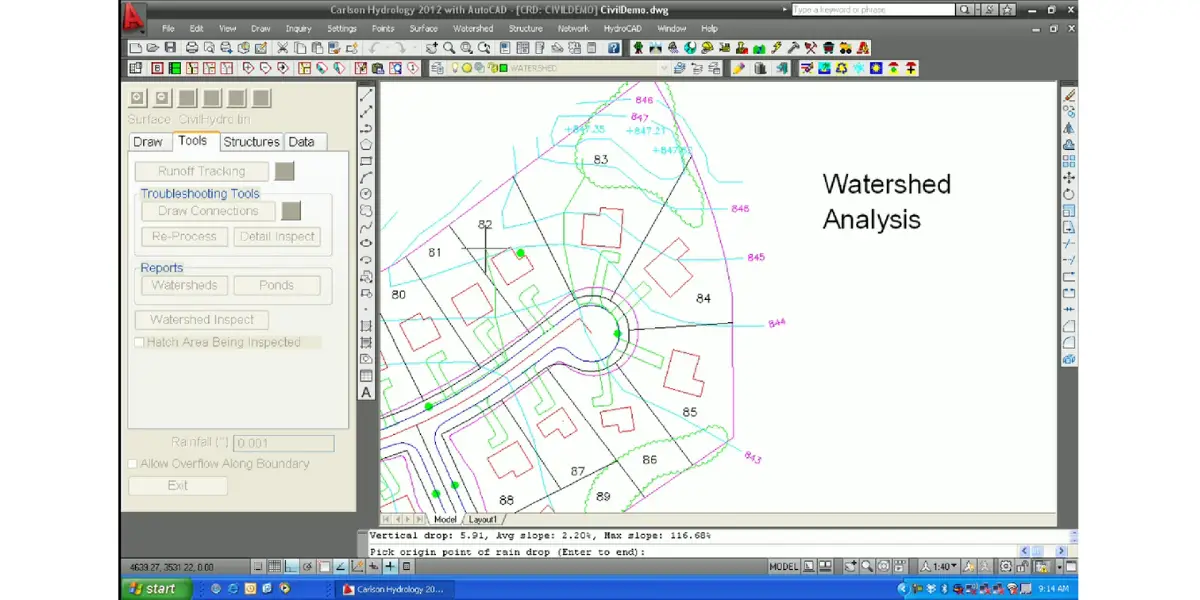Viewport: 1200px width, 600px height.
Task: Click the Layer Properties Manager icon
Action: pyautogui.click(x=437, y=68)
